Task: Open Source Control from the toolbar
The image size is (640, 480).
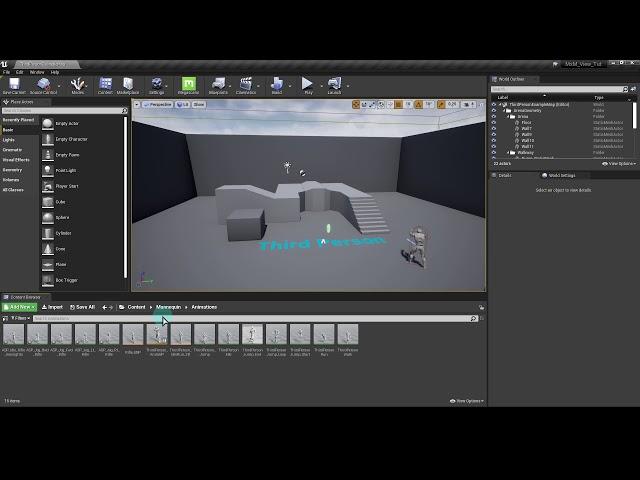Action: click(x=43, y=86)
